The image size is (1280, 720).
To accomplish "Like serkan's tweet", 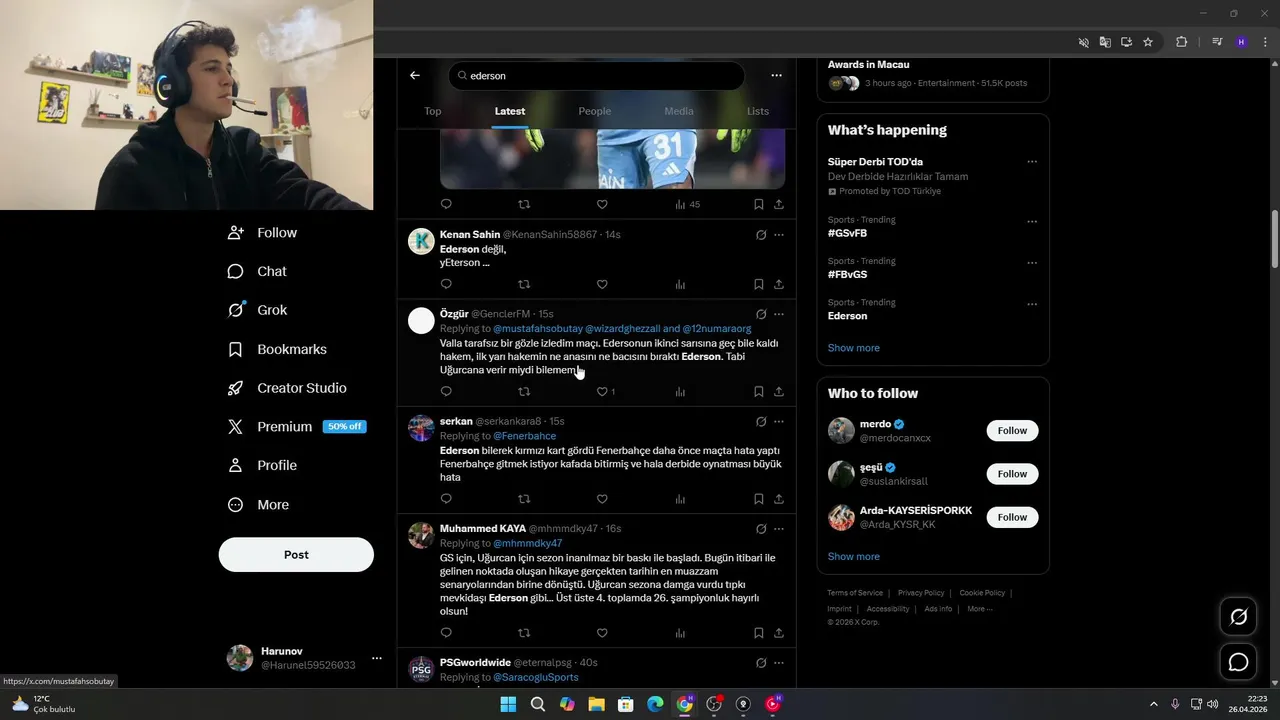I will pyautogui.click(x=602, y=498).
